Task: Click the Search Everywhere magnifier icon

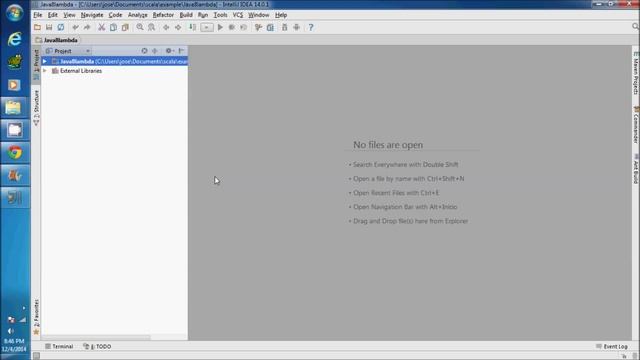Action: point(635,27)
